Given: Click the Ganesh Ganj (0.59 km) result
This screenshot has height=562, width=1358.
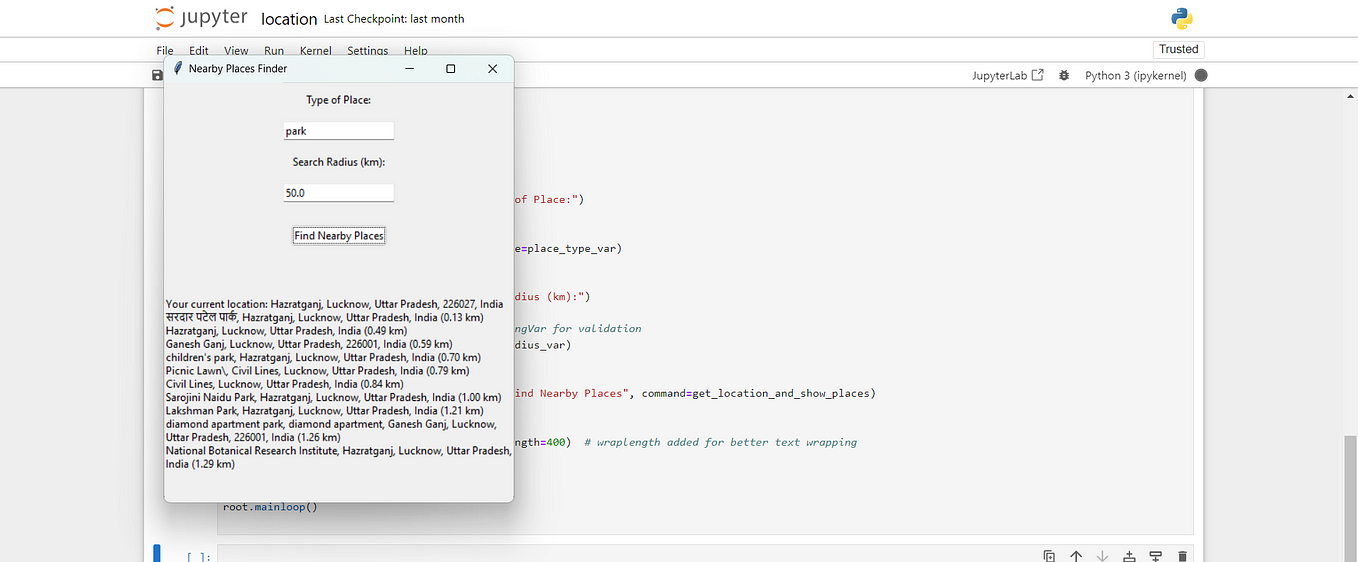Looking at the screenshot, I should point(309,344).
